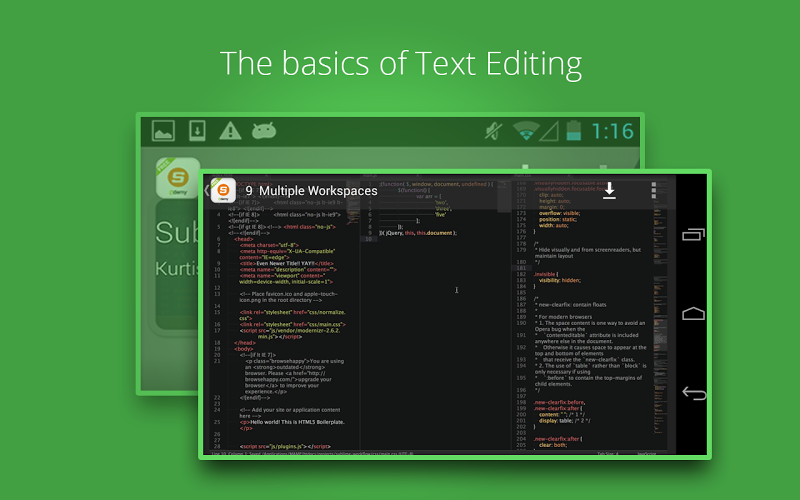Tap the download icon beside Multiple Workspaces
Screen dimensions: 800x500
(609, 191)
